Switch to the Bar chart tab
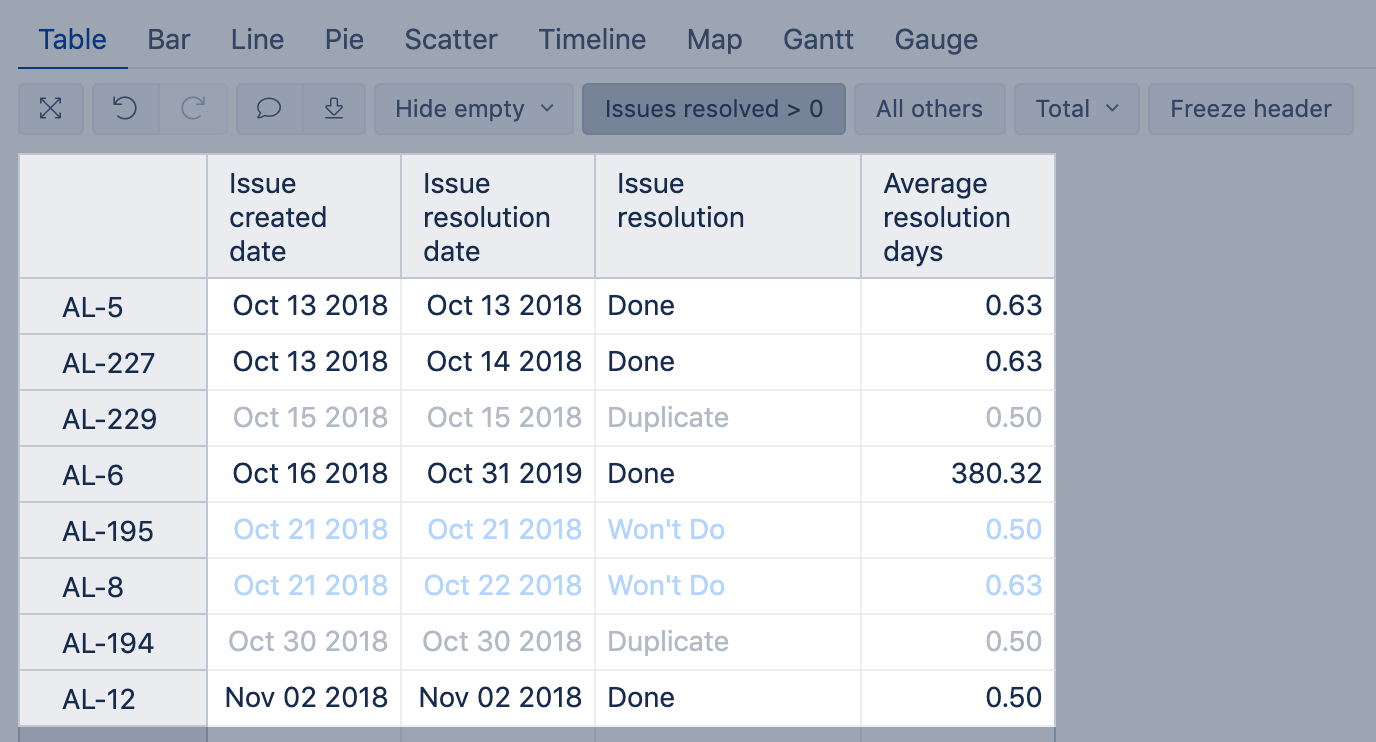1376x742 pixels. point(169,40)
